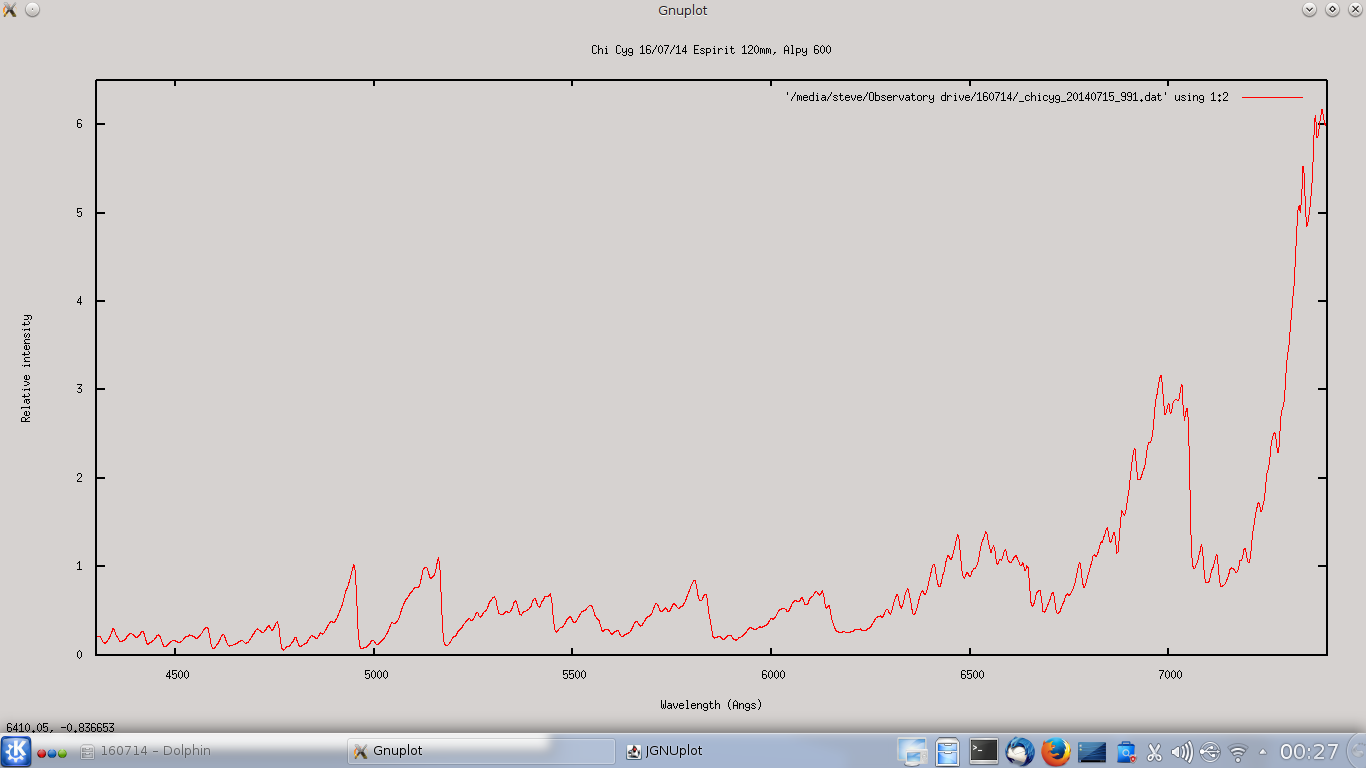Open the Klipper clipboard scissors icon

tap(1154, 752)
